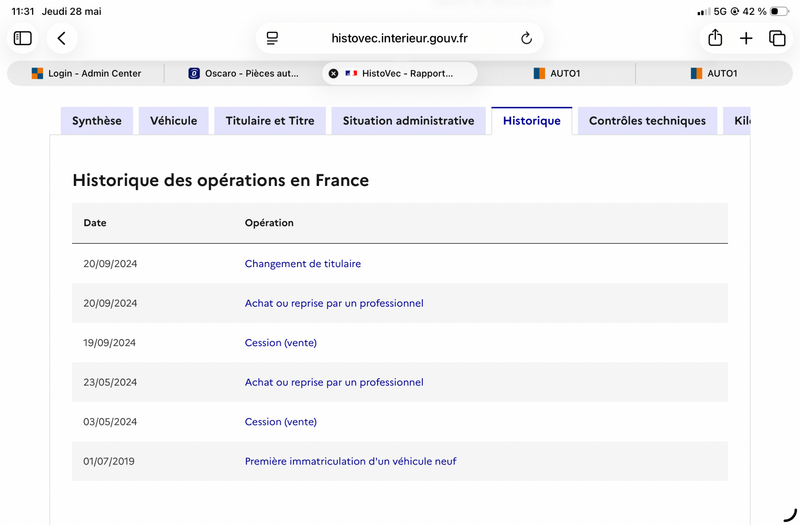Open the Synthèse section

click(97, 121)
